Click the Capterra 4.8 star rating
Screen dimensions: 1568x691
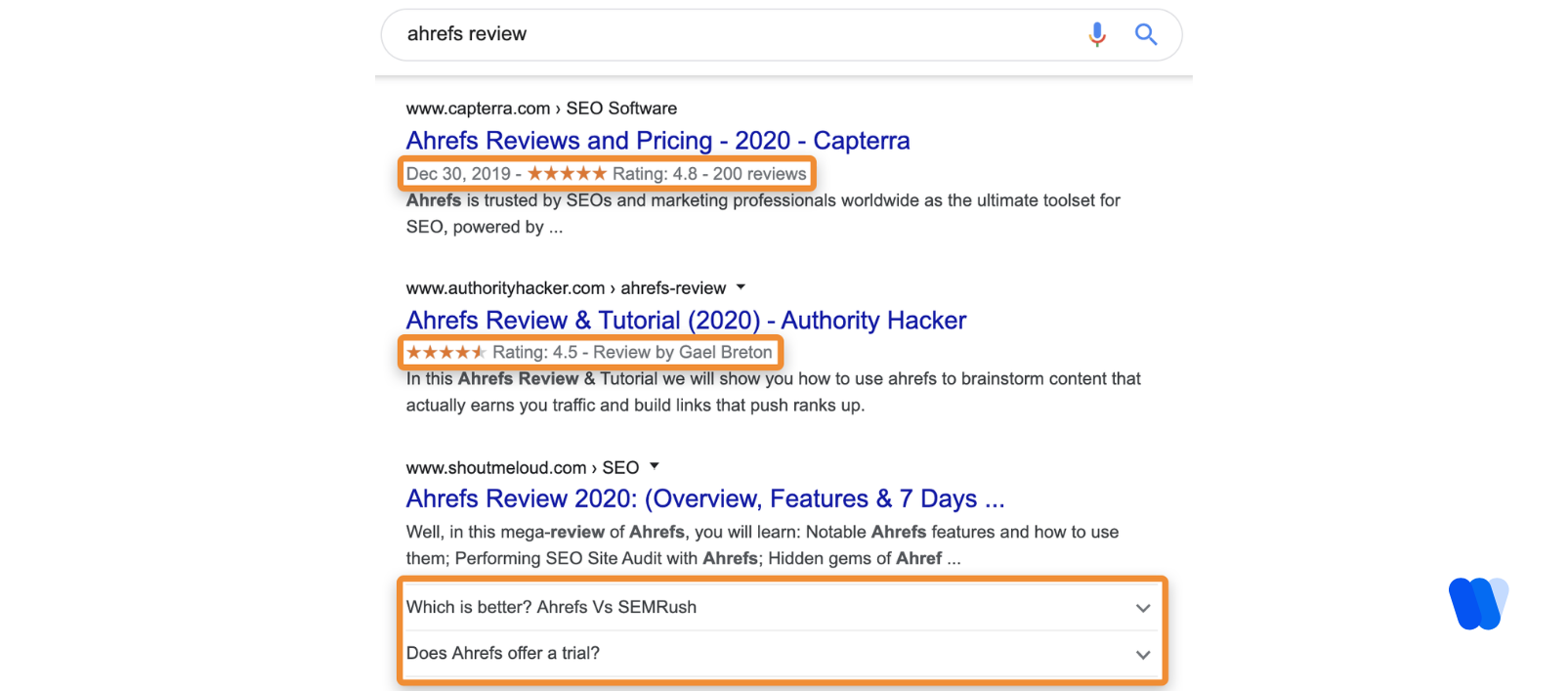(x=567, y=174)
